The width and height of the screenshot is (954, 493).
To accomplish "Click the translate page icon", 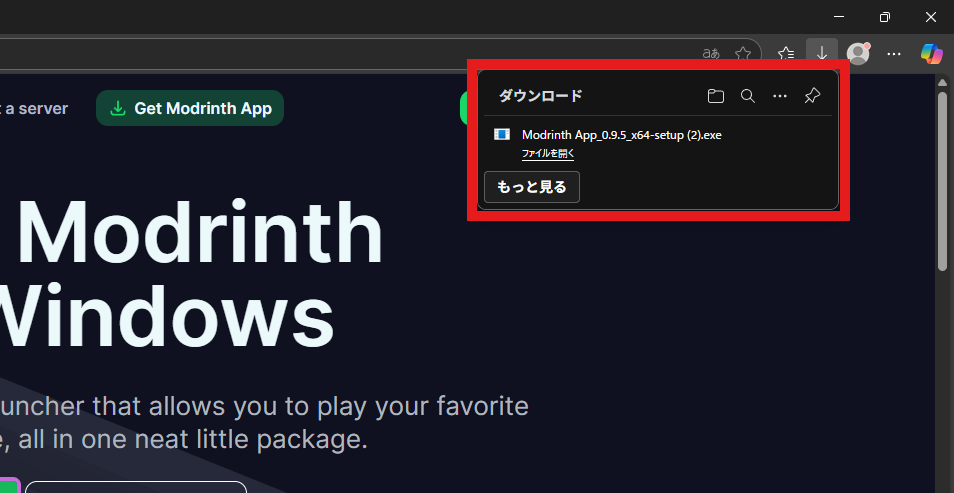I will [x=711, y=54].
